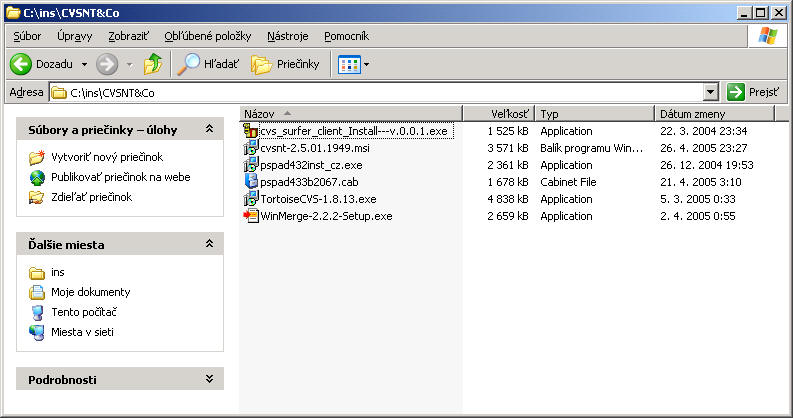Click the Views grid icon
The image size is (793, 418).
pyautogui.click(x=349, y=64)
